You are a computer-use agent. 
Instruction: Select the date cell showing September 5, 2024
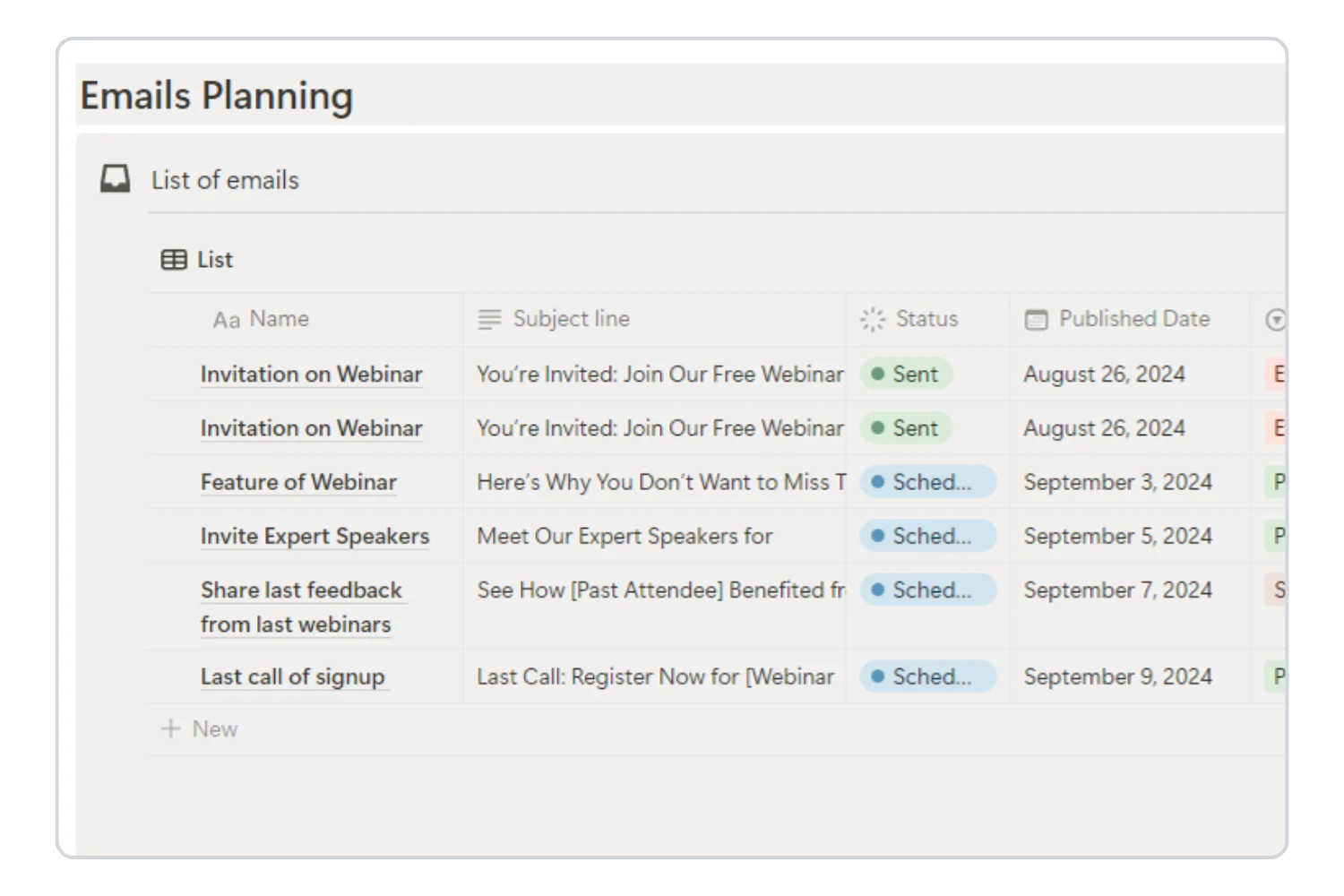click(x=1117, y=535)
